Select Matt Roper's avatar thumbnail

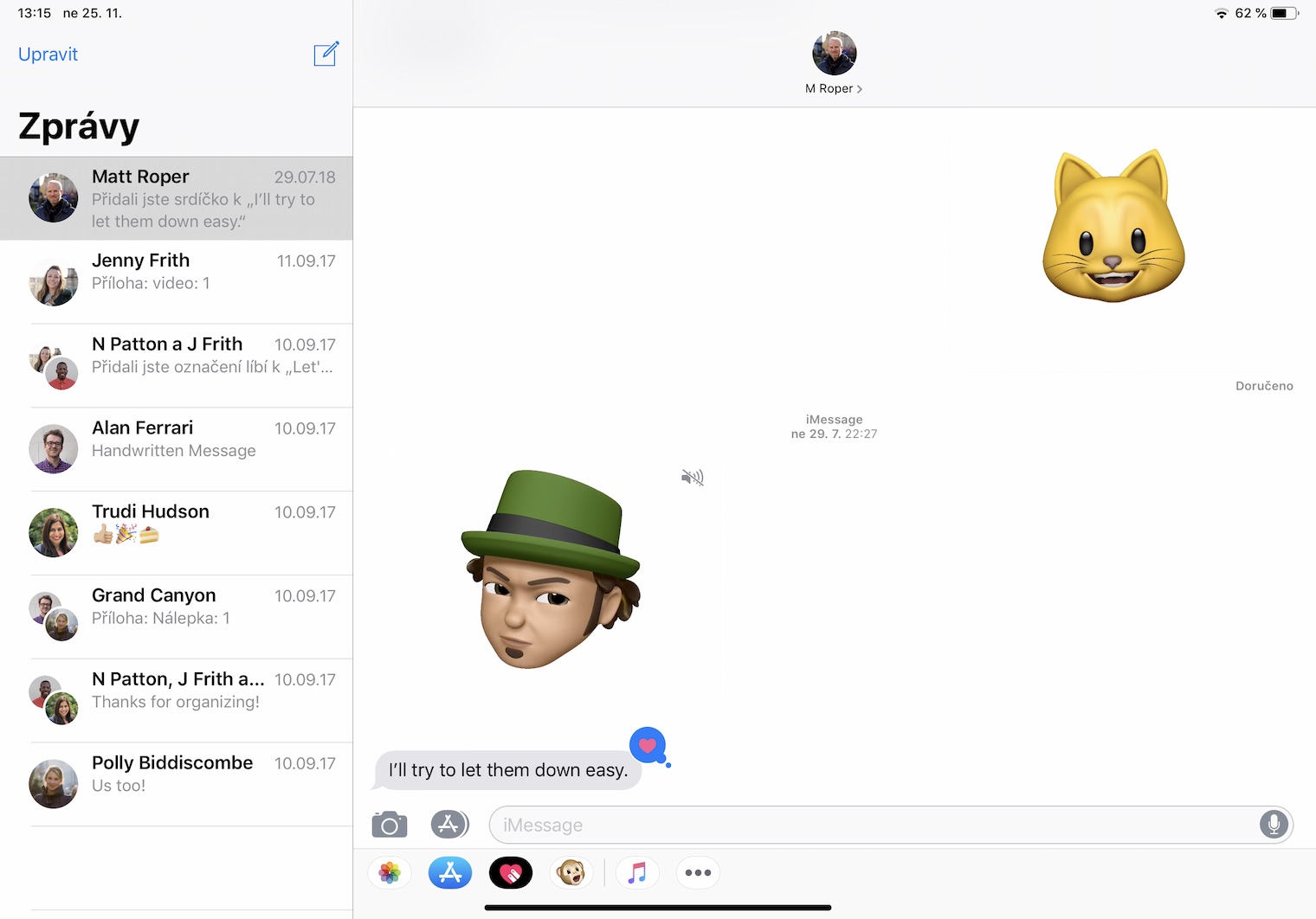point(53,197)
